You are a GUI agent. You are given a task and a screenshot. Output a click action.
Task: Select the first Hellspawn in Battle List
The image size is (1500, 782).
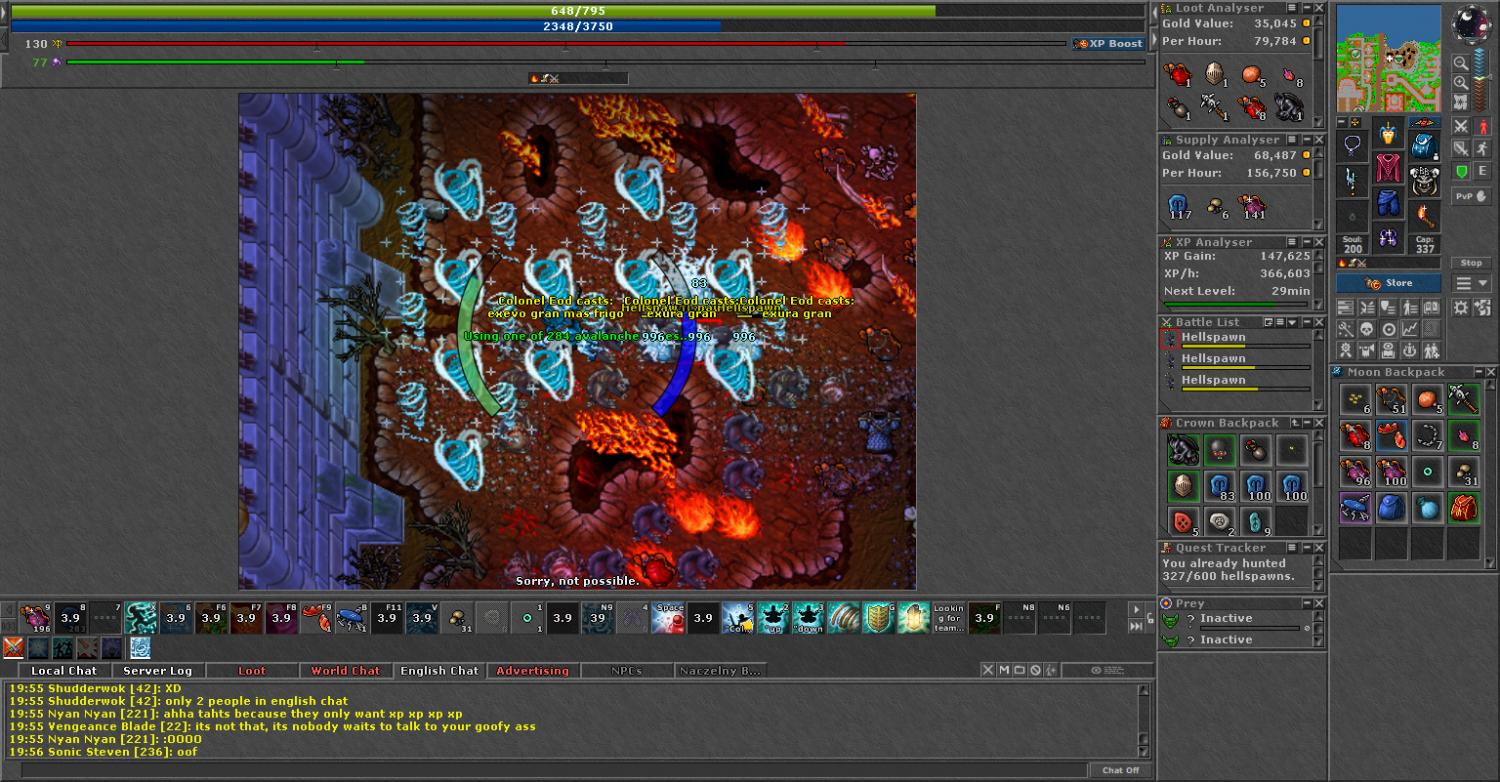[x=1236, y=339]
